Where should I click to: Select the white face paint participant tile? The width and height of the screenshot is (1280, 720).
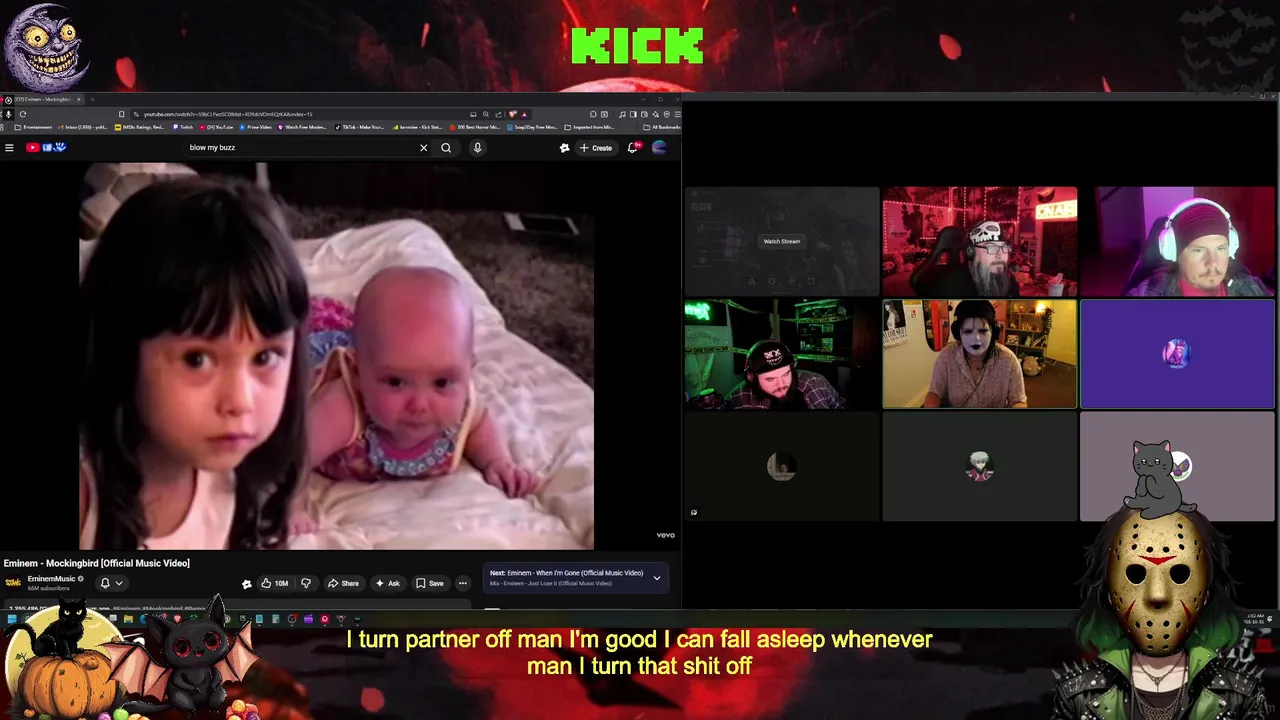click(980, 354)
